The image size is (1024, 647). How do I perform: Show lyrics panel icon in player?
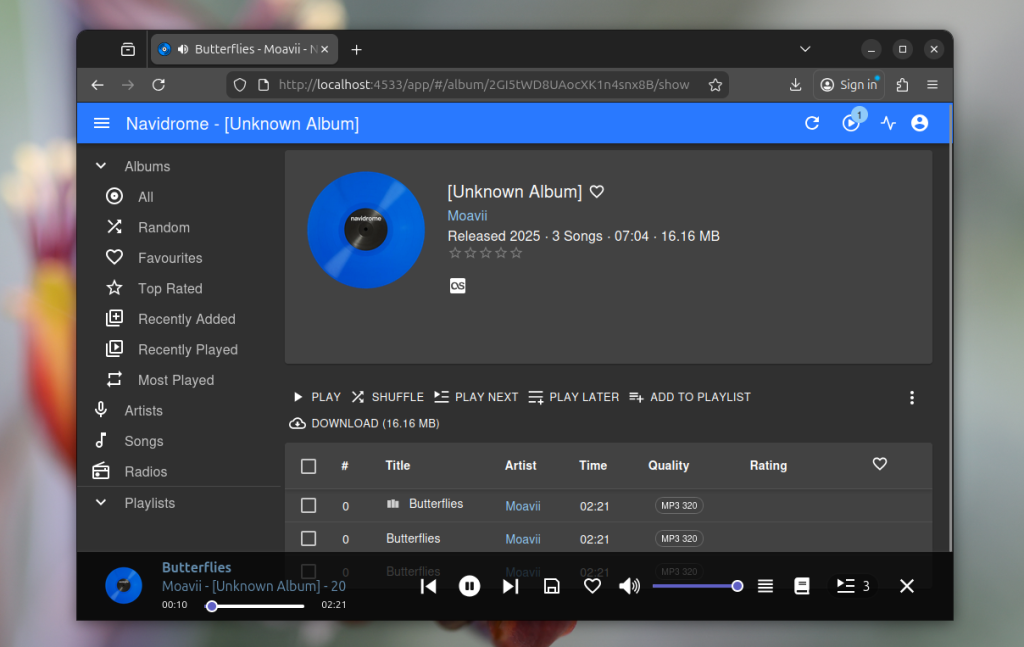[801, 586]
